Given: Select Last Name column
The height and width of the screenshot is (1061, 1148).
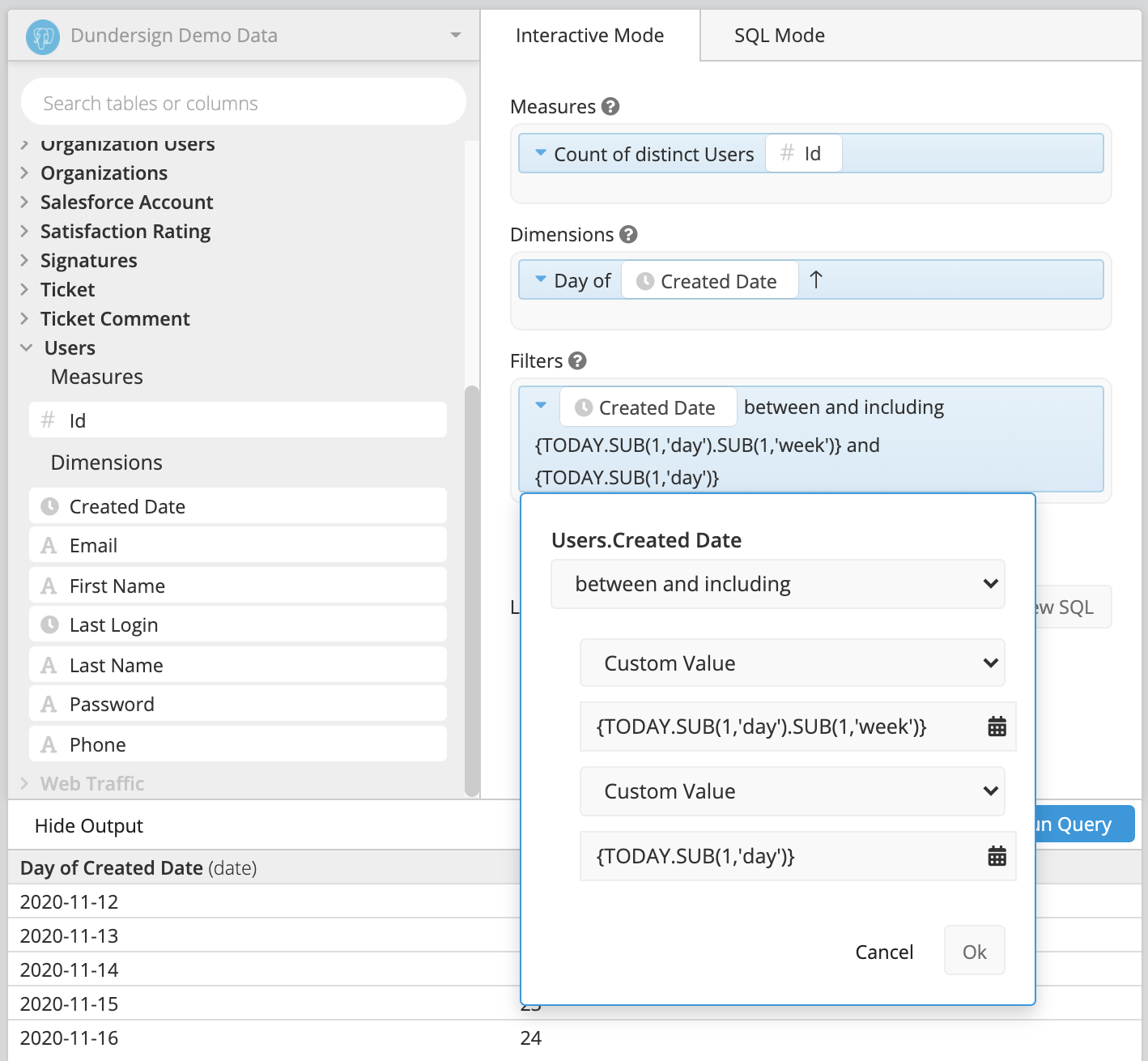Looking at the screenshot, I should tap(238, 665).
